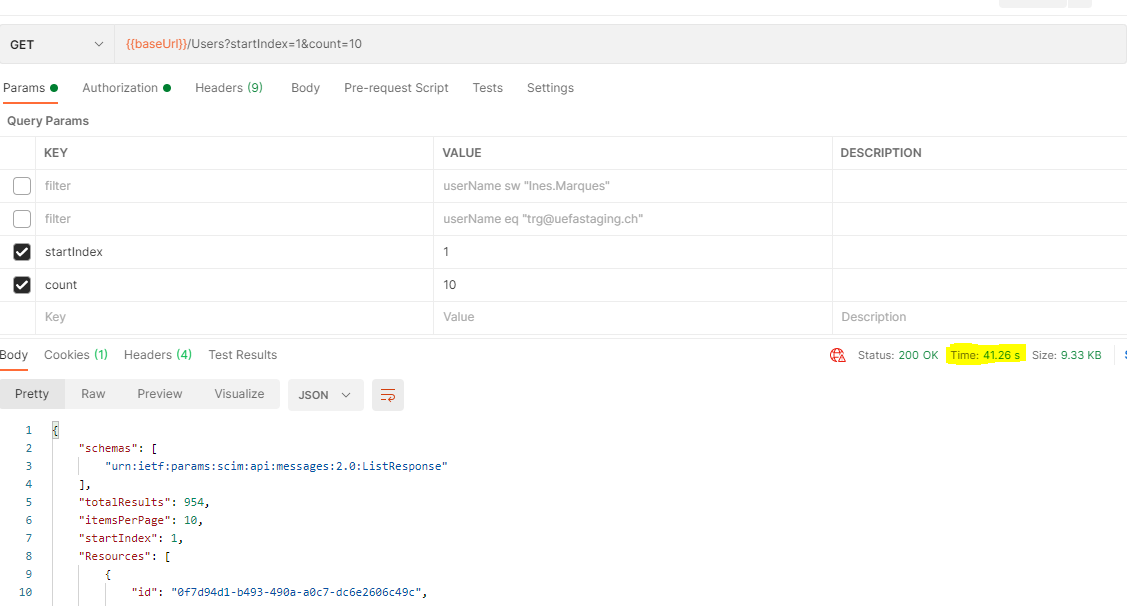
Task: Select the highlighted Time: 41.26 s value
Action: click(986, 354)
